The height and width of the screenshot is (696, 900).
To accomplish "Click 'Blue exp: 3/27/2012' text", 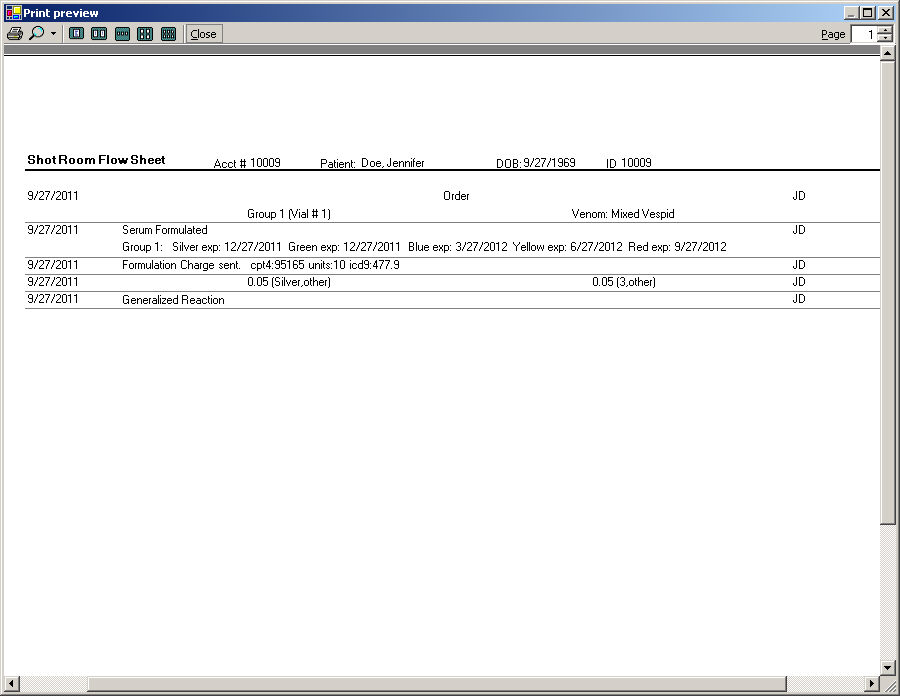I will 458,247.
